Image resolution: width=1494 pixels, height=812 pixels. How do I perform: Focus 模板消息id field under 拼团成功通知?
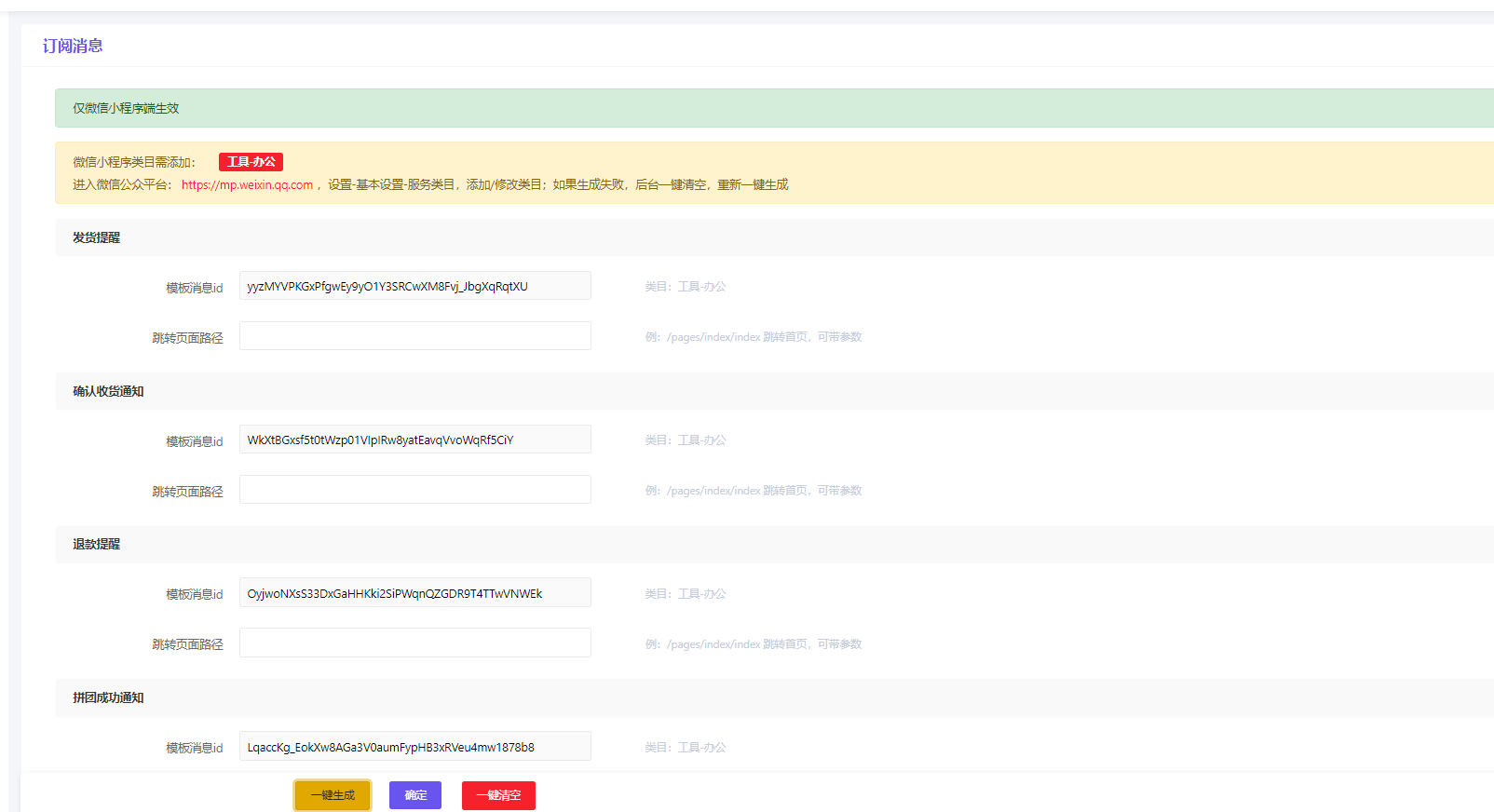415,747
